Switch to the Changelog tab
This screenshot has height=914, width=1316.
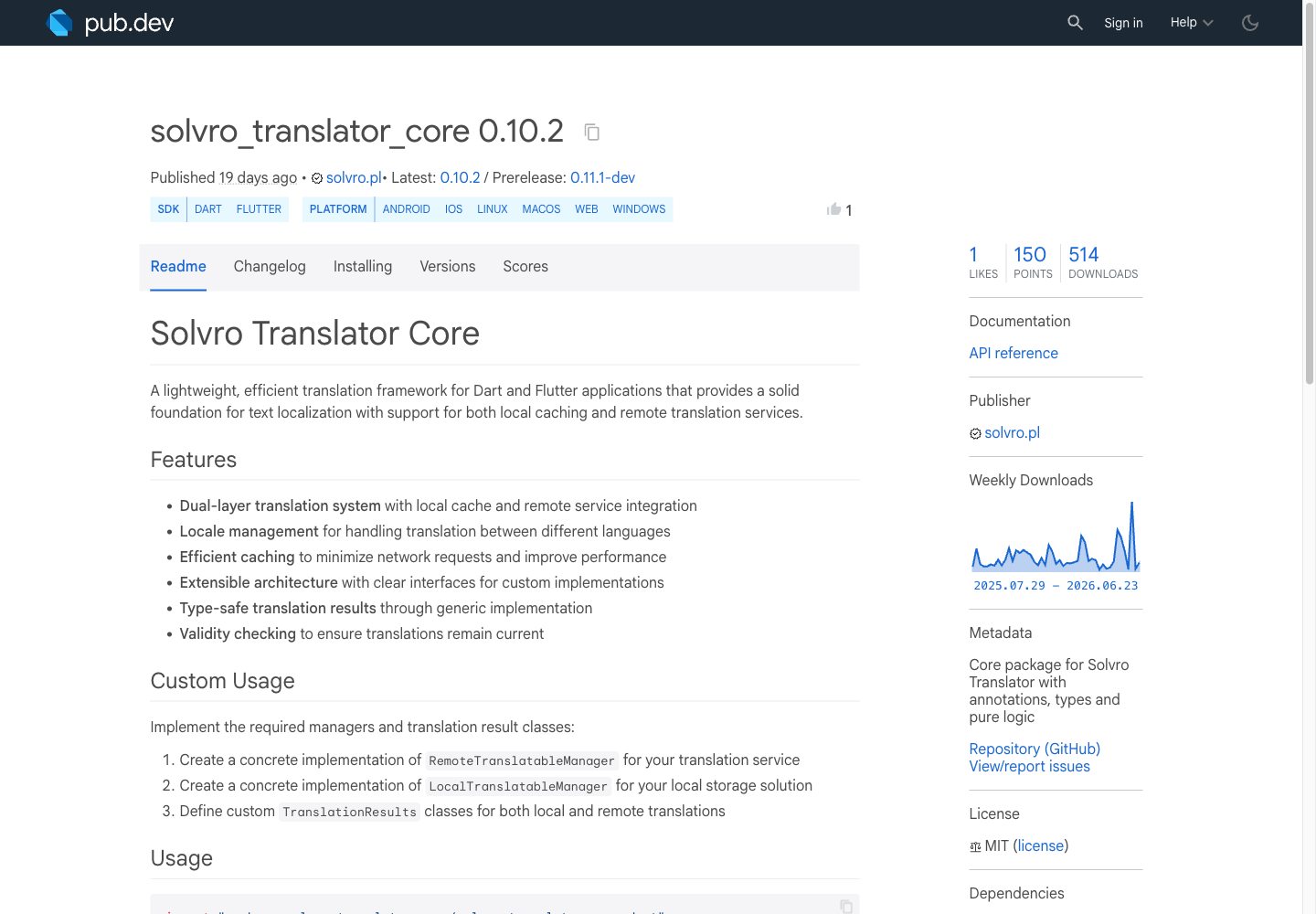click(x=270, y=267)
